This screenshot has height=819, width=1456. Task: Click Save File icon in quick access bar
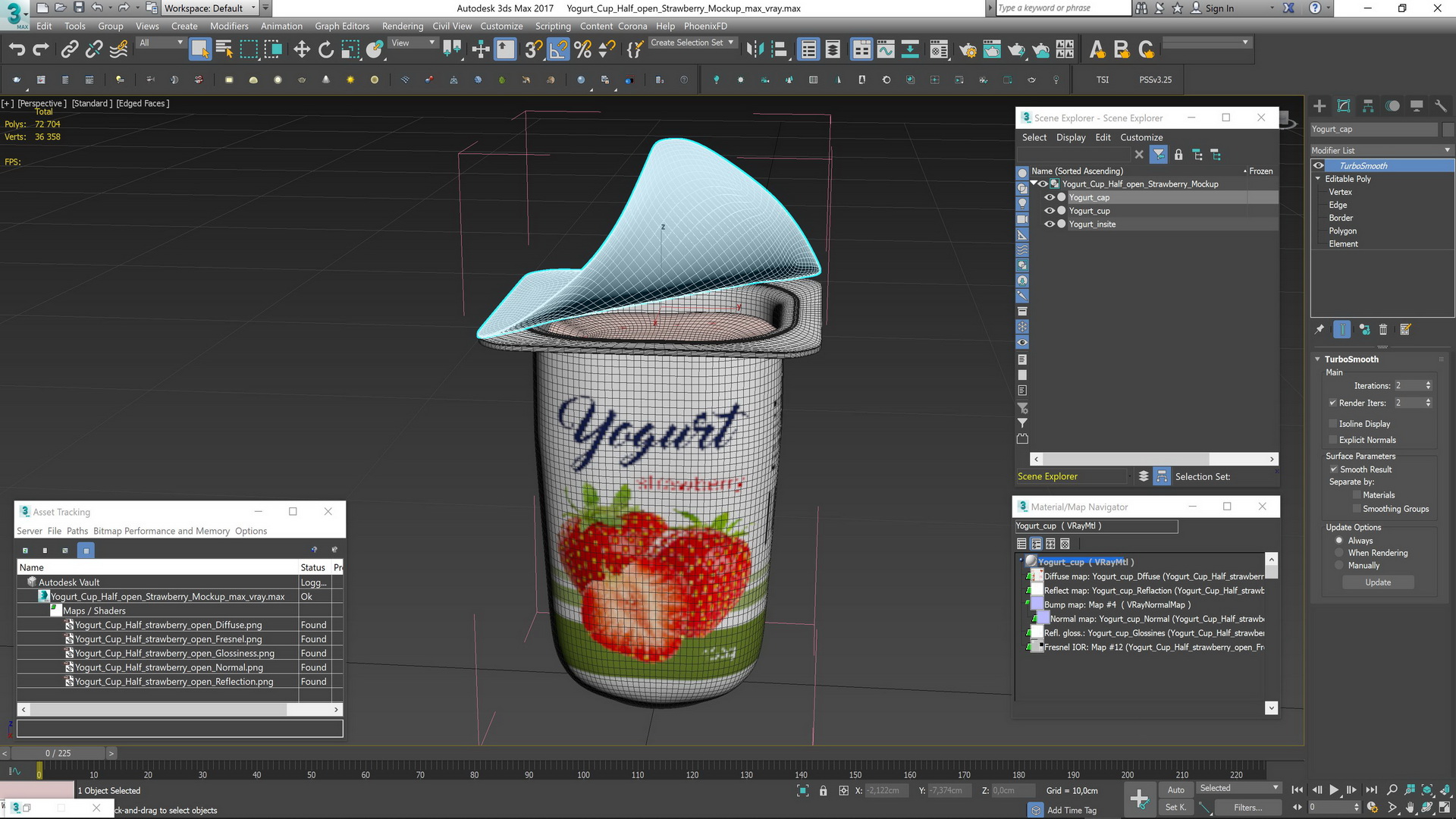pos(79,8)
